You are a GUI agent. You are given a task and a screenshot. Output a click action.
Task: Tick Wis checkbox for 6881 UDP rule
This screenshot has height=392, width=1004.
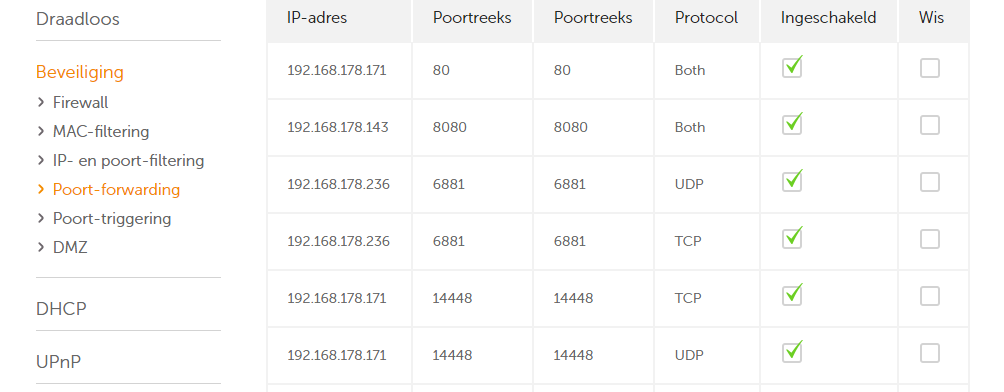tap(930, 182)
